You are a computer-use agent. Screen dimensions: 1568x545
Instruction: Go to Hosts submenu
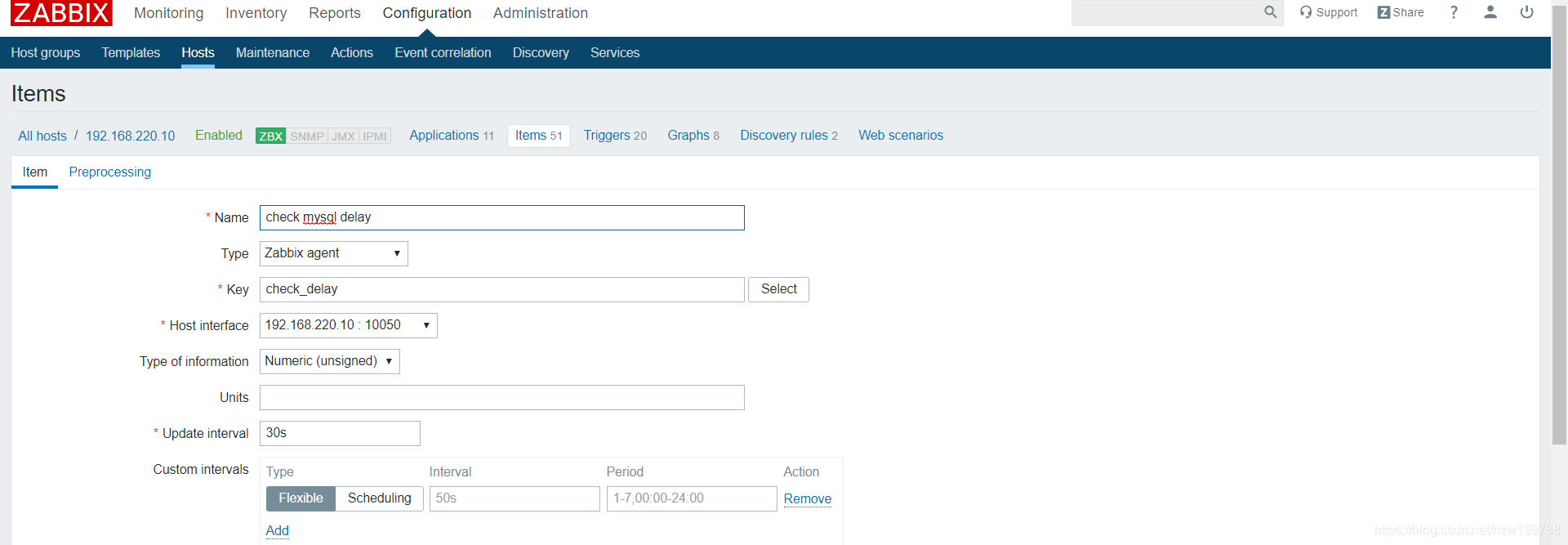(198, 52)
